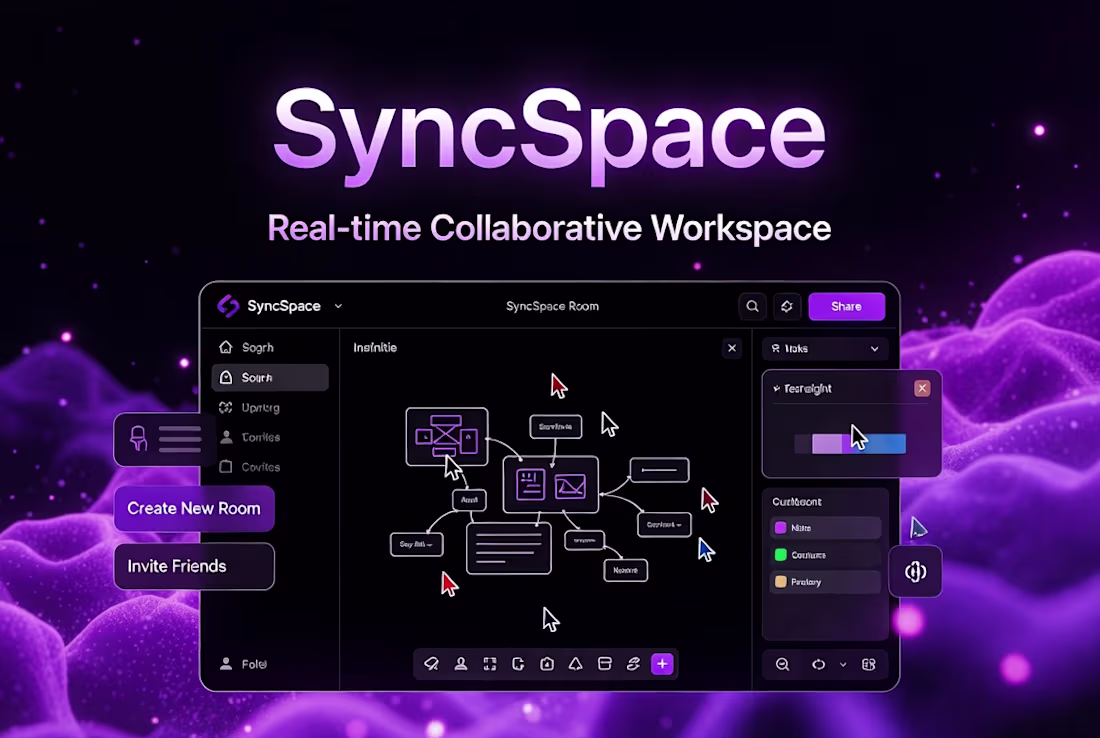Image resolution: width=1100 pixels, height=738 pixels.
Task: Select the pen tool in bottom toolbar
Action: [x=431, y=664]
